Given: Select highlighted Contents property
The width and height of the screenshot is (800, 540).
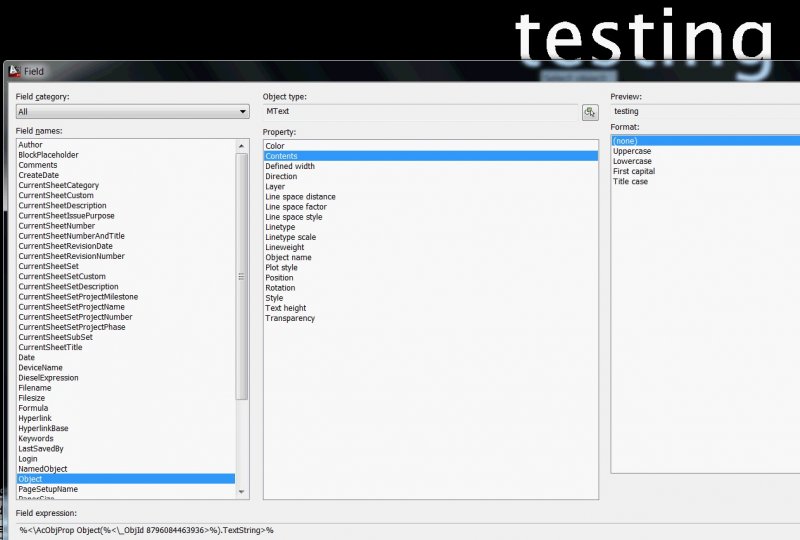Looking at the screenshot, I should pos(431,156).
